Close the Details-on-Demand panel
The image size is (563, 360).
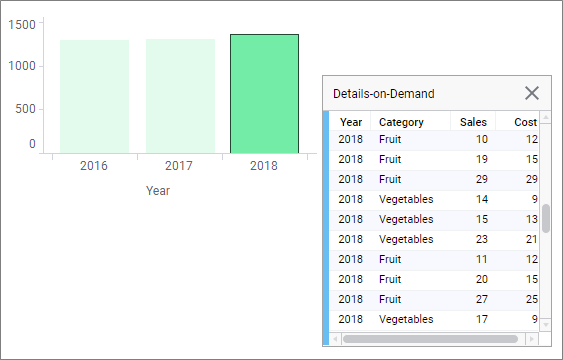point(531,93)
